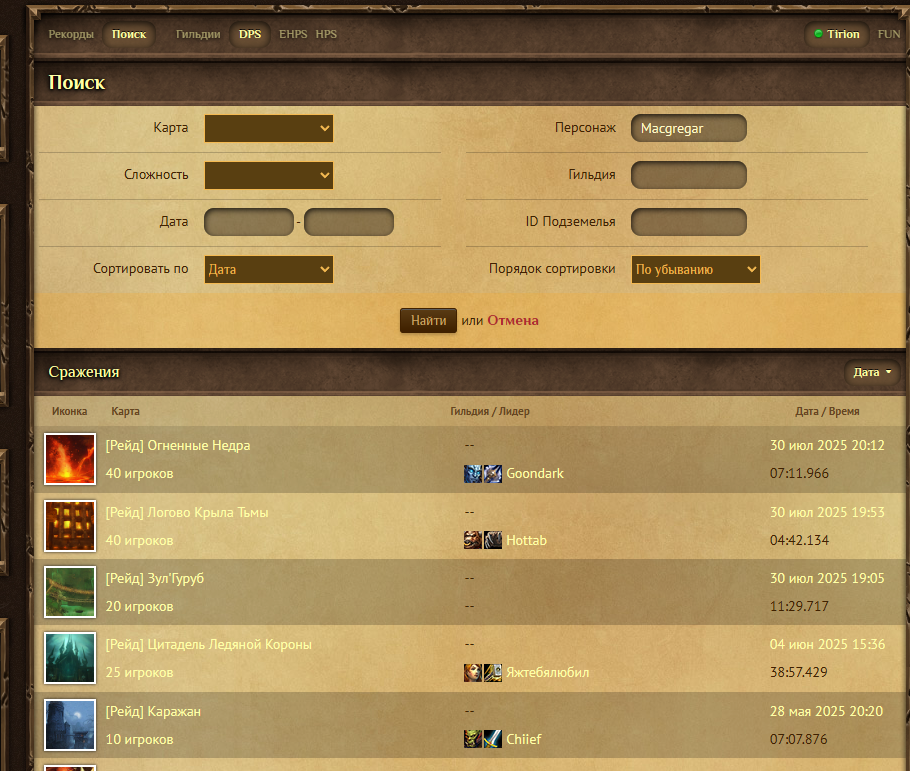
Task: Click the Отмена link
Action: pyautogui.click(x=513, y=320)
